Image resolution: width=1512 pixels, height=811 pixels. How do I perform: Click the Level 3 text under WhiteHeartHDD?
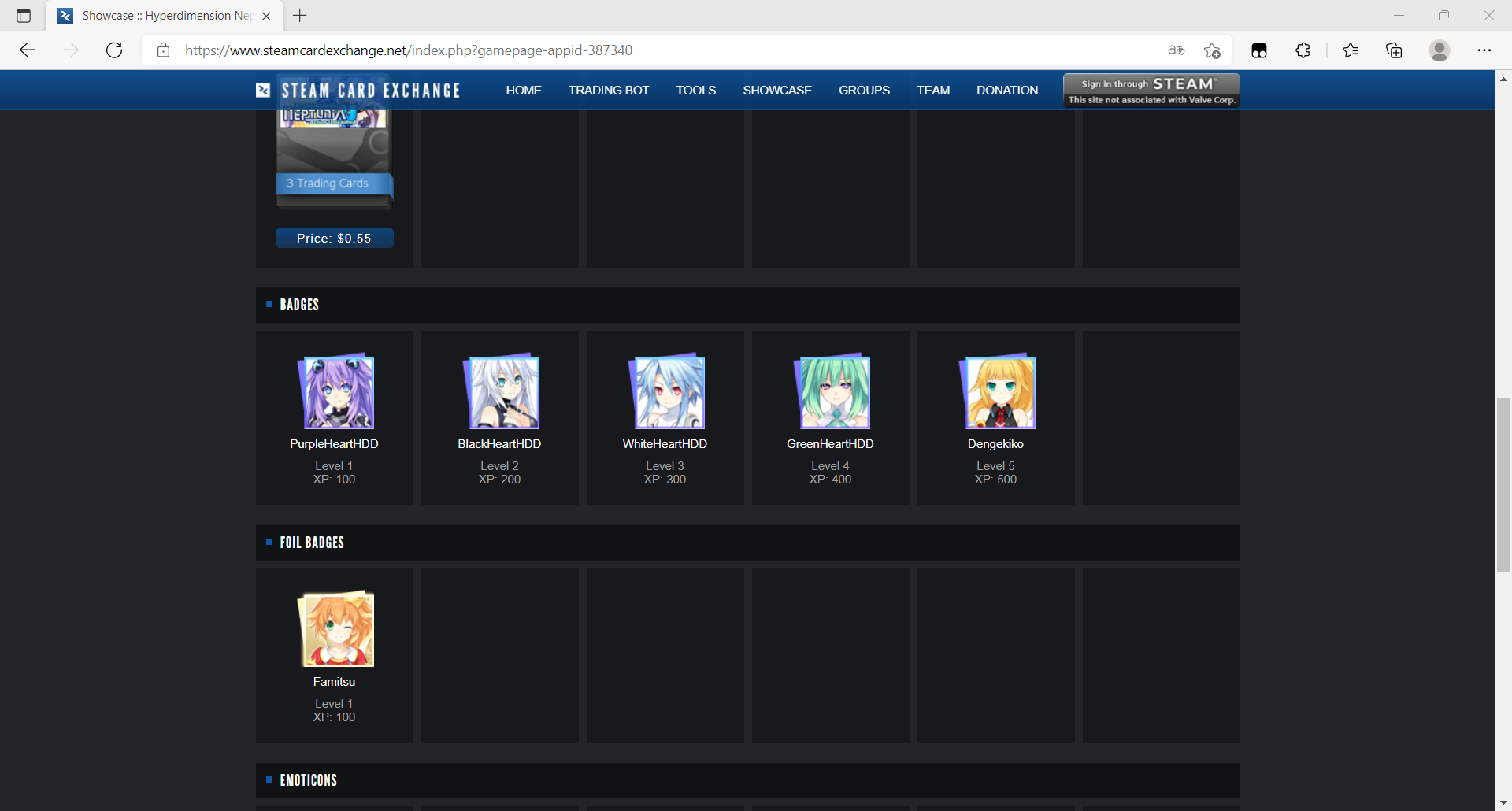(665, 466)
